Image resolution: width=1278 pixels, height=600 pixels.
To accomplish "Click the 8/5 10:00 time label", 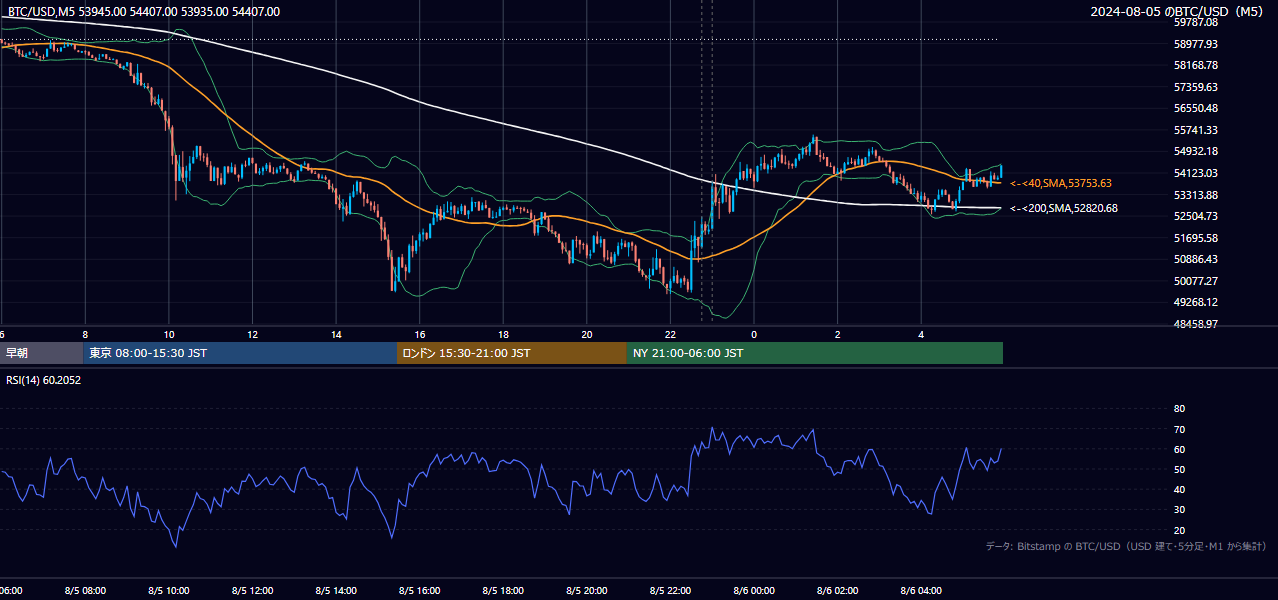I will click(169, 591).
